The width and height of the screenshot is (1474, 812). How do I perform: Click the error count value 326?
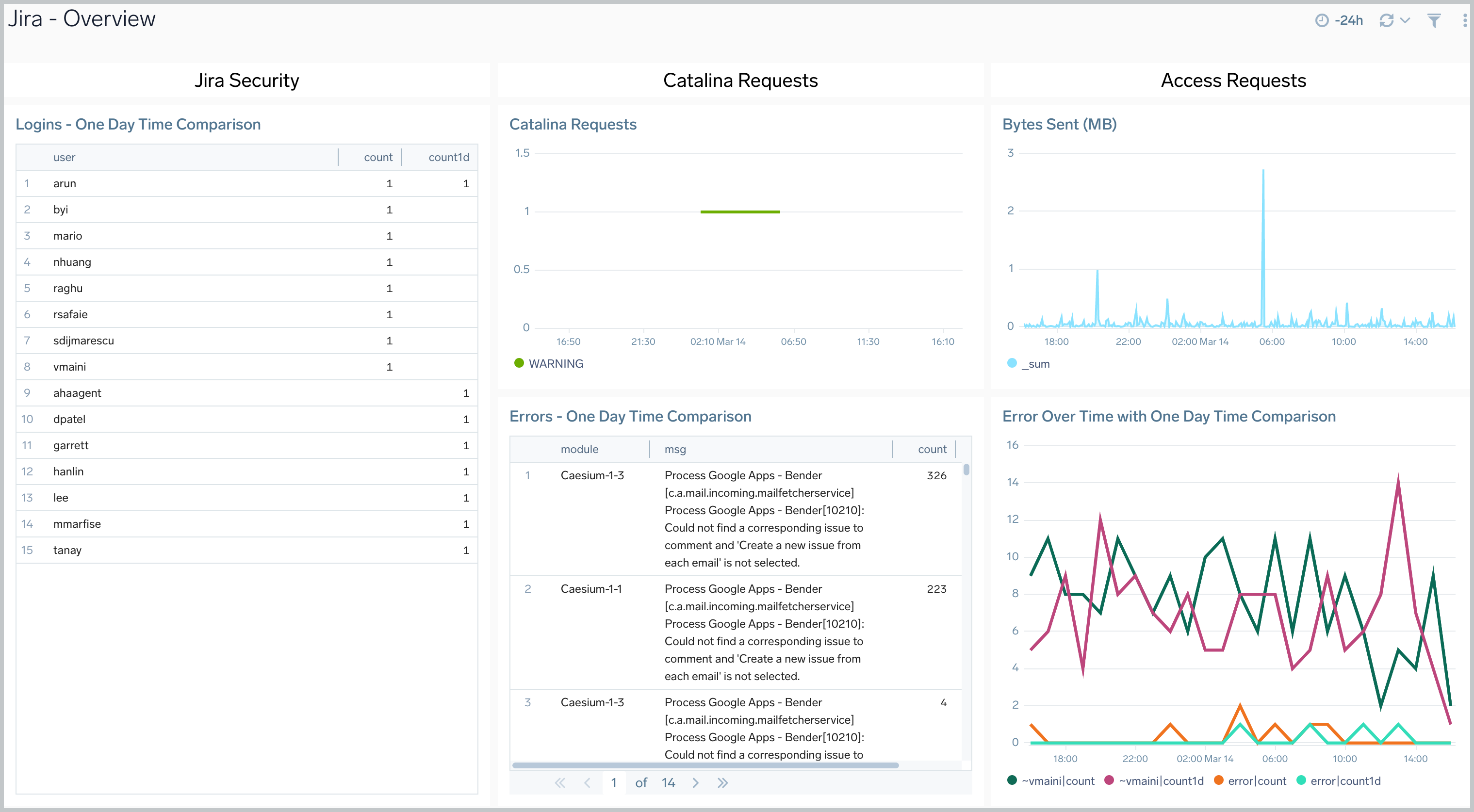pos(936,475)
